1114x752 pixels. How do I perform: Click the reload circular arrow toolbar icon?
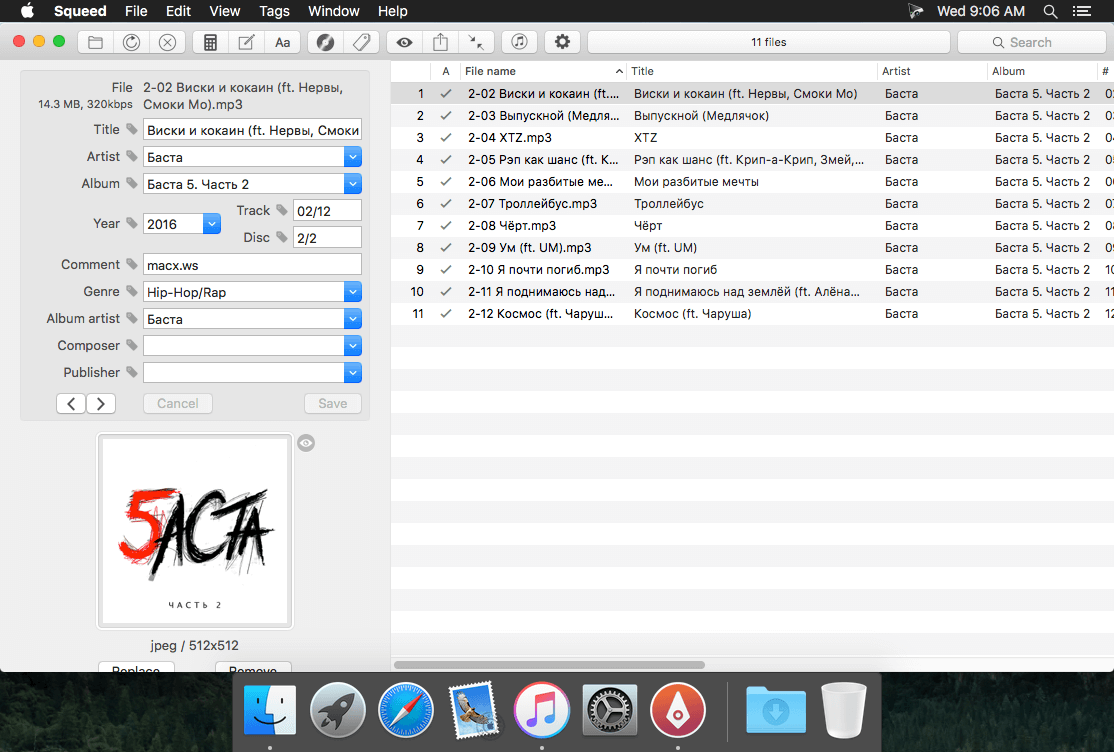coord(131,43)
